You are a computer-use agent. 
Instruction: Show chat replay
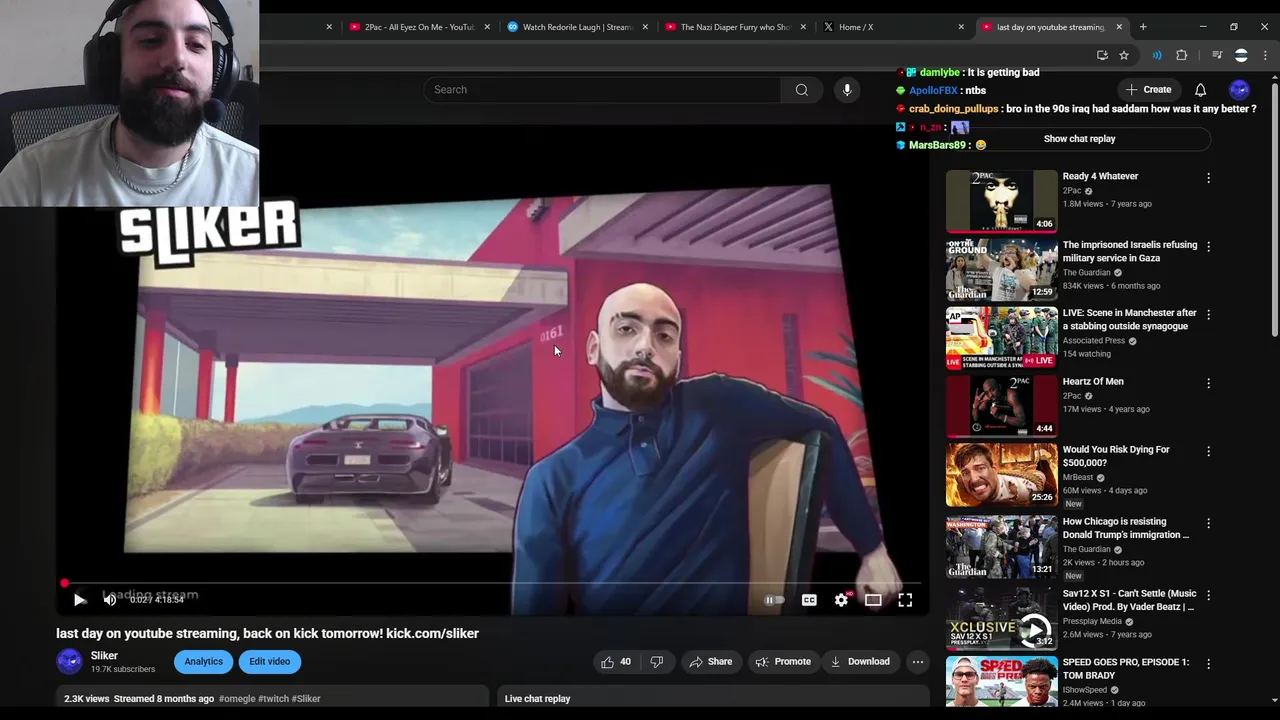pos(1079,139)
